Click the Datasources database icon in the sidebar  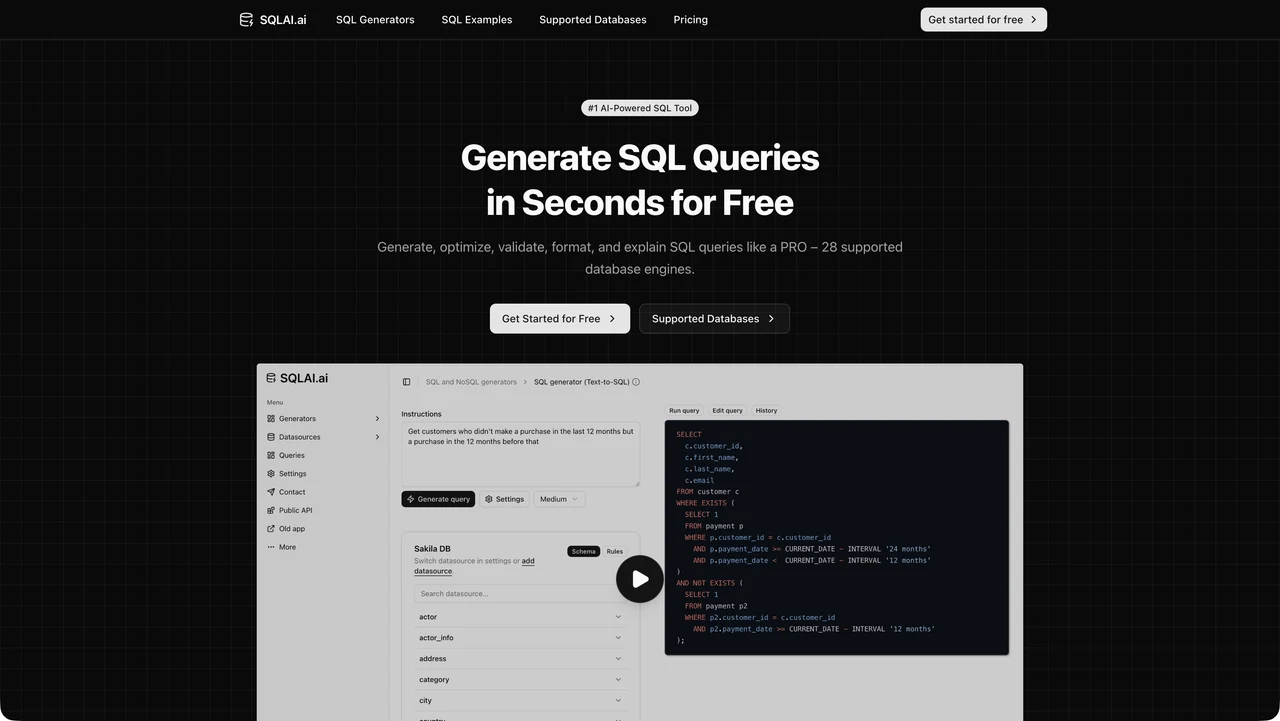pos(271,437)
